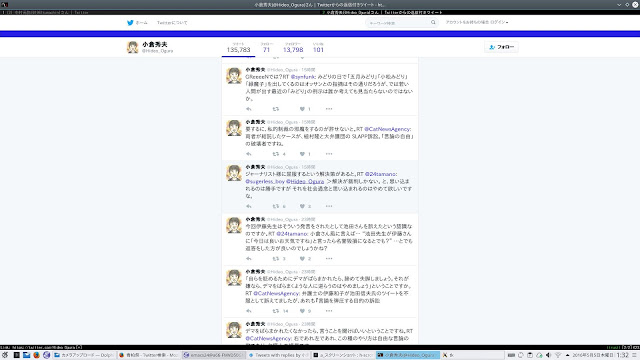Click avatar beside the 自らを貶める tweet

pyautogui.click(x=234, y=278)
